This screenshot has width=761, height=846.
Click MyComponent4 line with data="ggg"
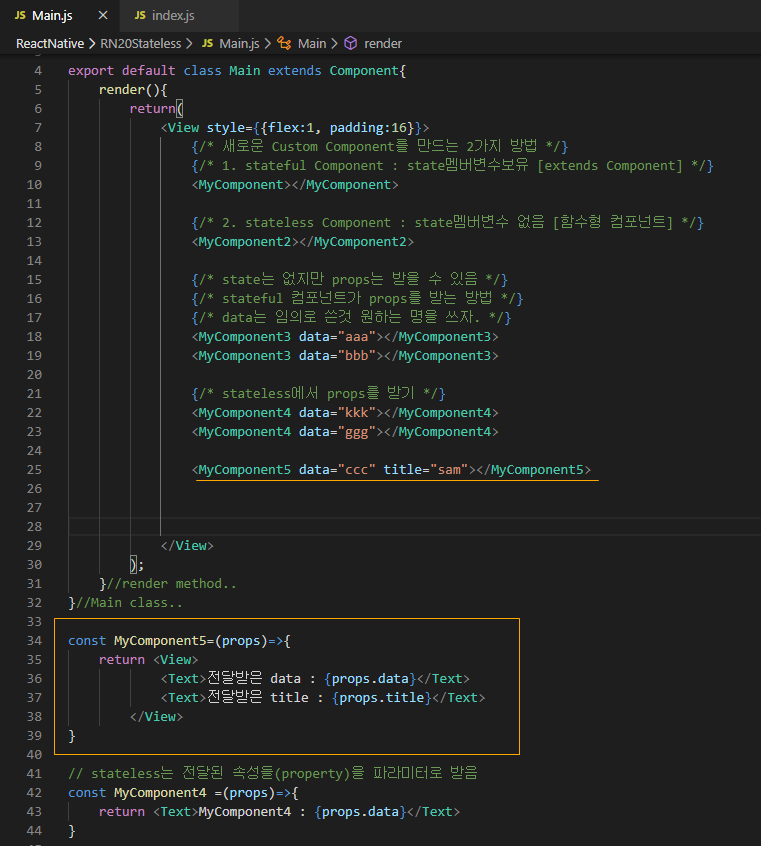[x=345, y=432]
